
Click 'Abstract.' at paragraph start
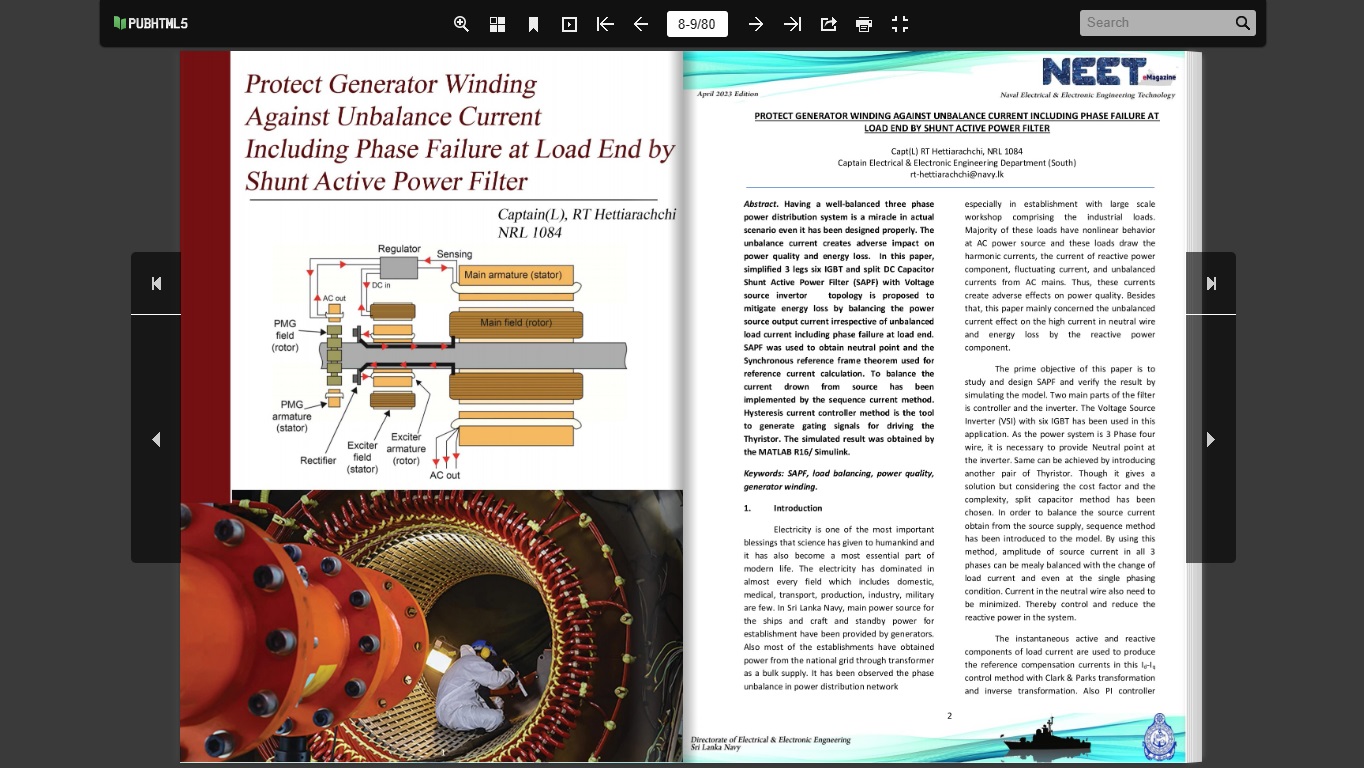click(761, 204)
